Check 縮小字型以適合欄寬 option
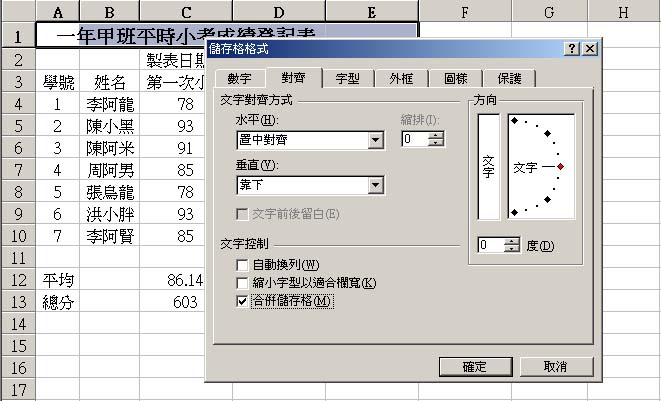 pyautogui.click(x=242, y=283)
